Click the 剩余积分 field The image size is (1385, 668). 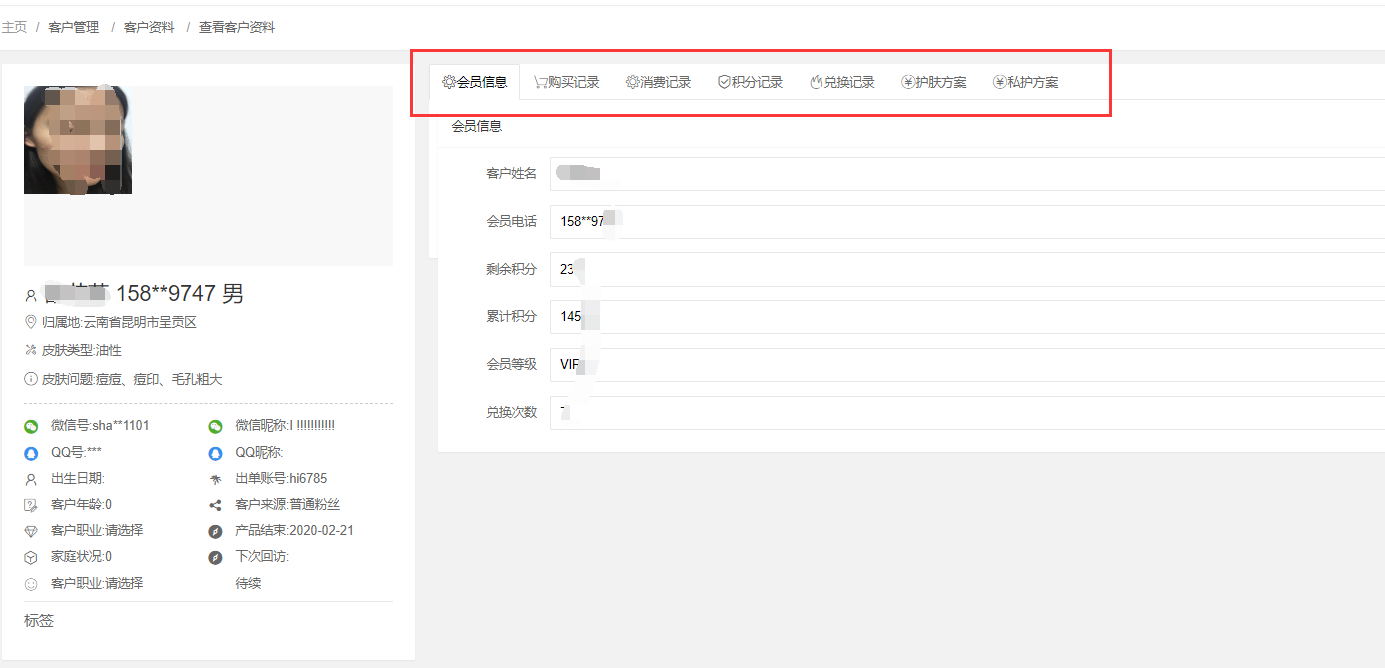pos(967,269)
